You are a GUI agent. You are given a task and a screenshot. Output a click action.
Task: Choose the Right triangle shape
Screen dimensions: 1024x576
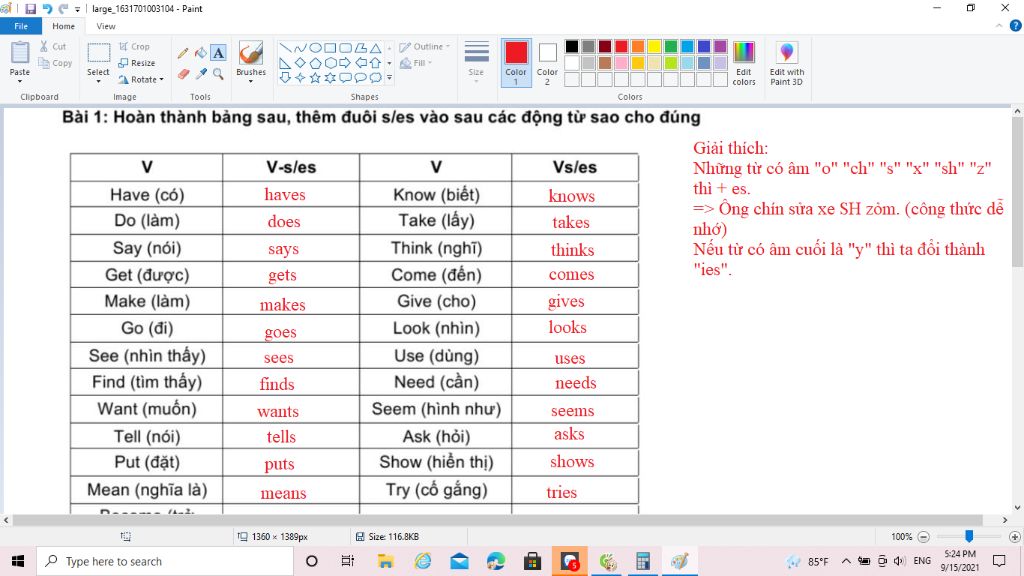[285, 63]
